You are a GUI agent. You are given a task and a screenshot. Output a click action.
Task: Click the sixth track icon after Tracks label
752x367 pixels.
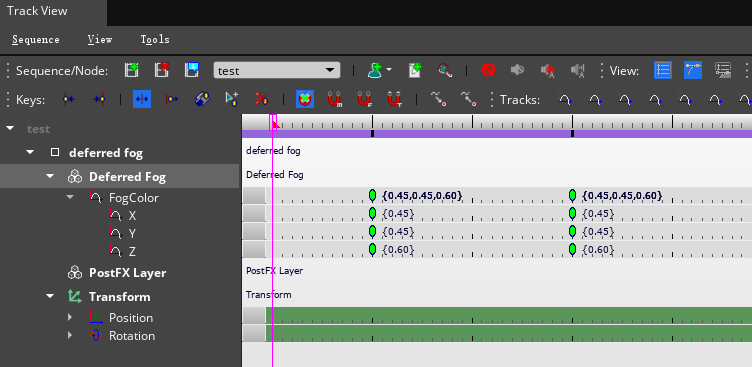tap(715, 99)
